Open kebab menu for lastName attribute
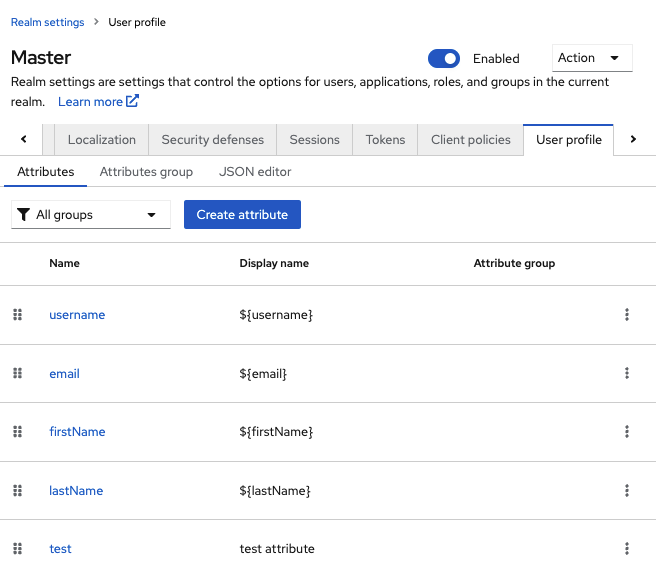 [627, 491]
